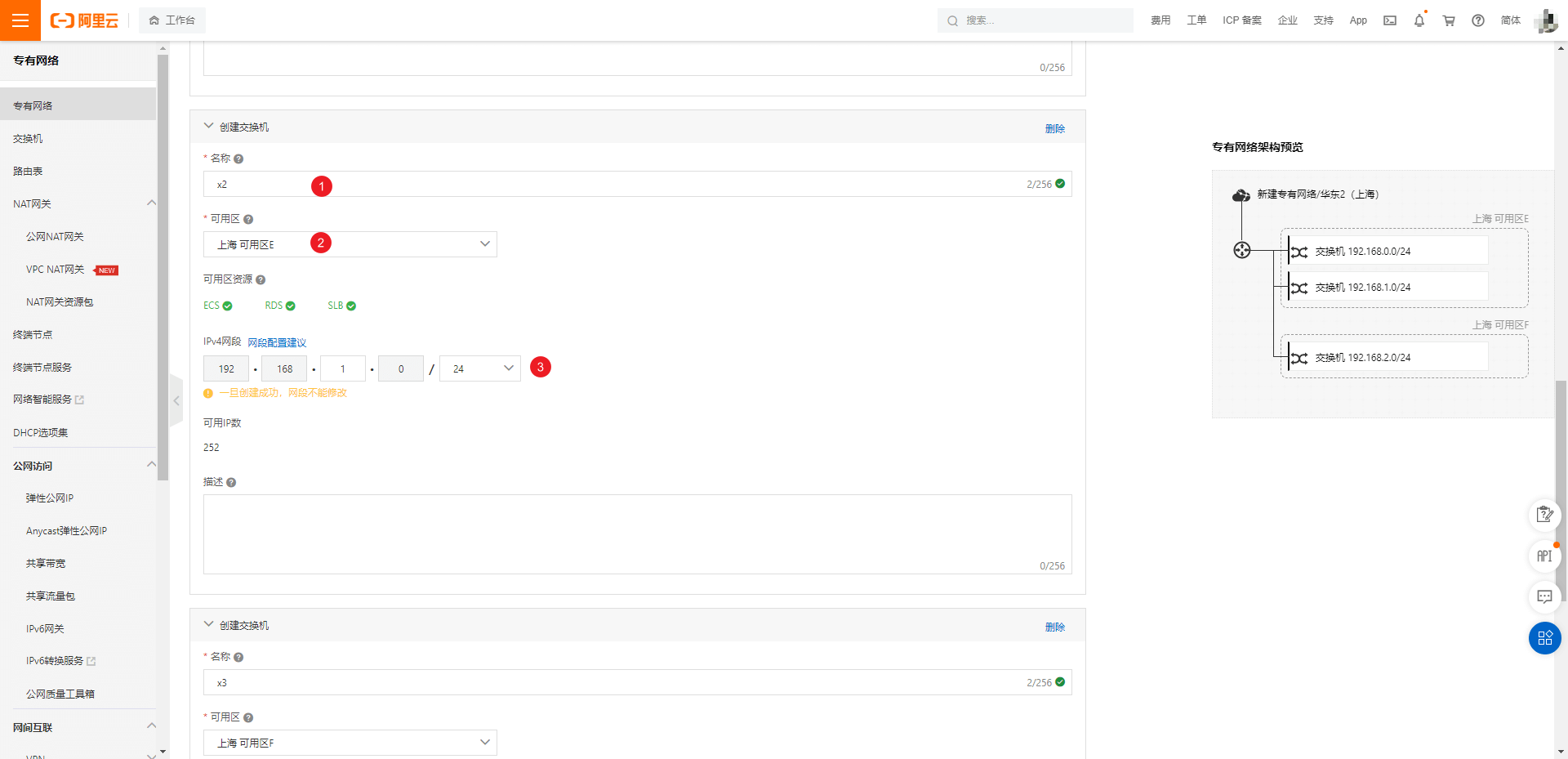
Task: Open the 上海 可用区F dropdown
Action: (350, 743)
